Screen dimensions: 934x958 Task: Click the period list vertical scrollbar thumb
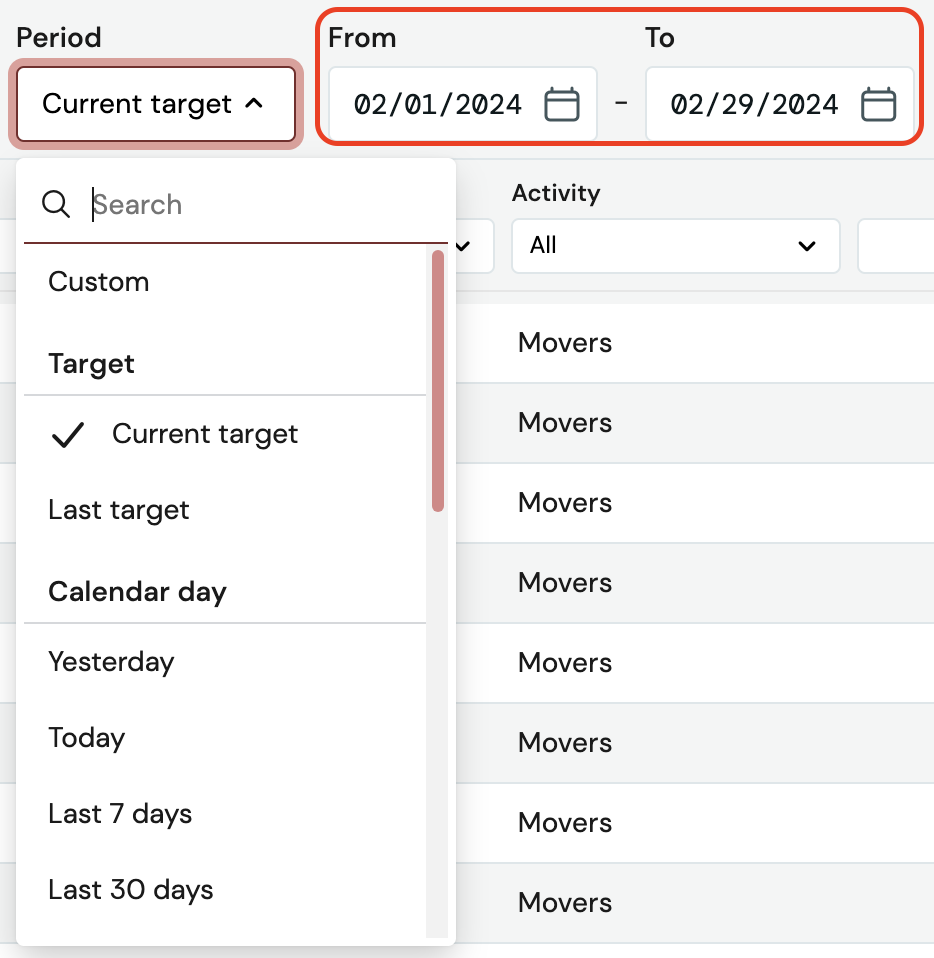[437, 380]
